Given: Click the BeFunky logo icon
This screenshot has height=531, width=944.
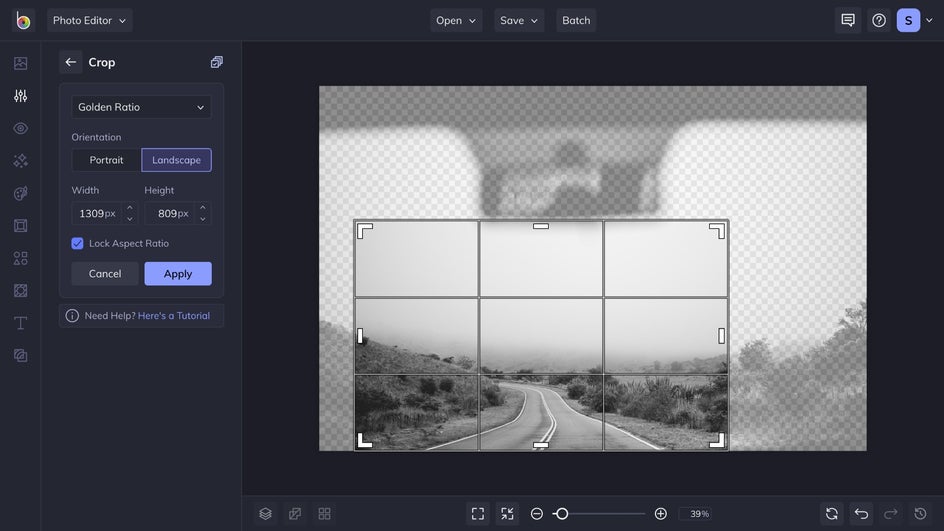Looking at the screenshot, I should [x=23, y=20].
